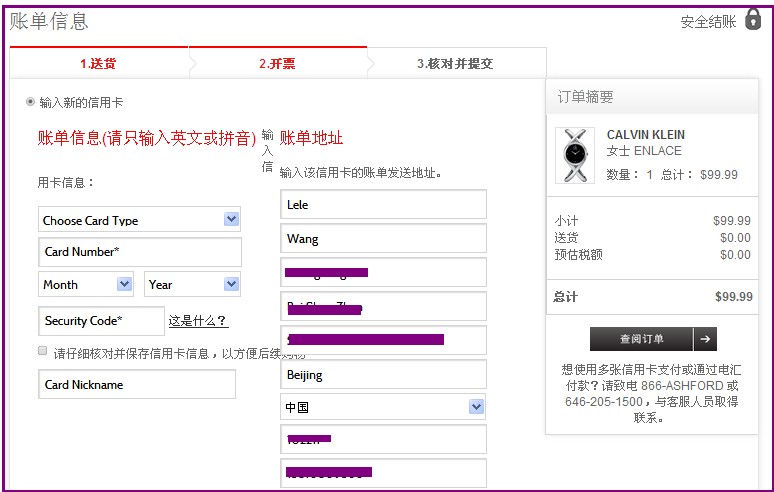
Task: Select the 3.核对并提交 step tab
Action: 455,63
